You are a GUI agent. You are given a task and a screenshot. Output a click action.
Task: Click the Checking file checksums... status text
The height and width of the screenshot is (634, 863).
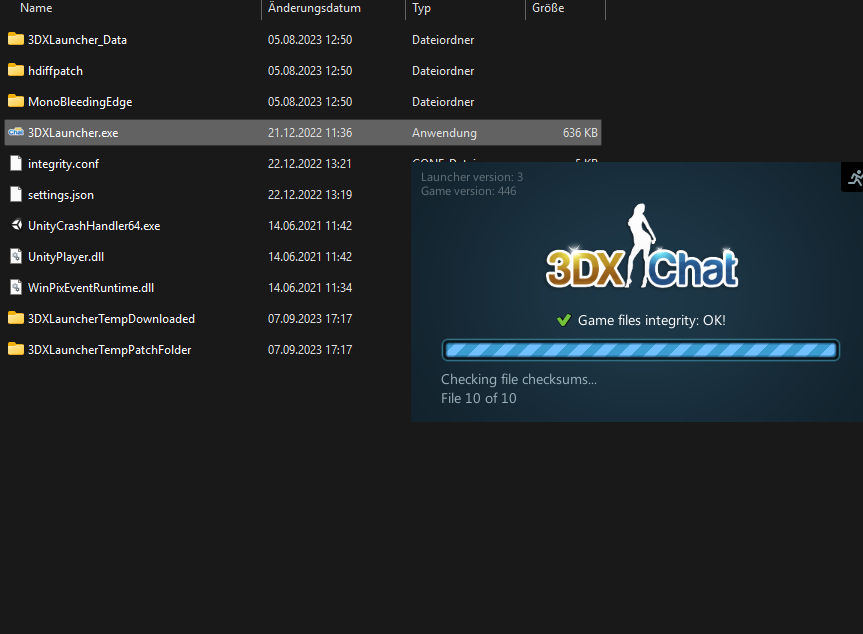[x=519, y=379]
